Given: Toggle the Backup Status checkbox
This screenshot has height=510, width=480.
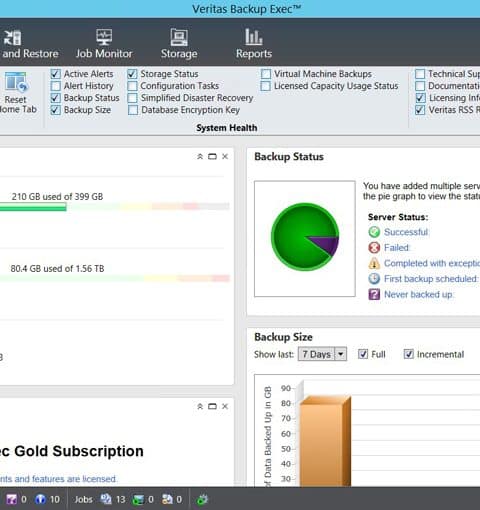Looking at the screenshot, I should point(56,98).
